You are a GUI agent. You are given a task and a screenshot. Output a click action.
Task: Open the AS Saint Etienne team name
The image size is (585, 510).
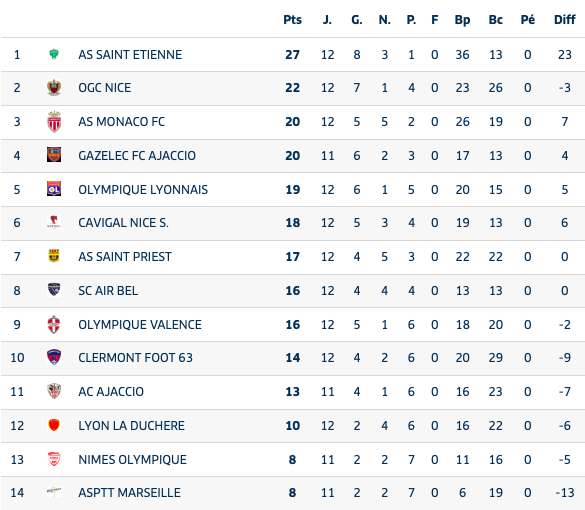click(x=130, y=55)
